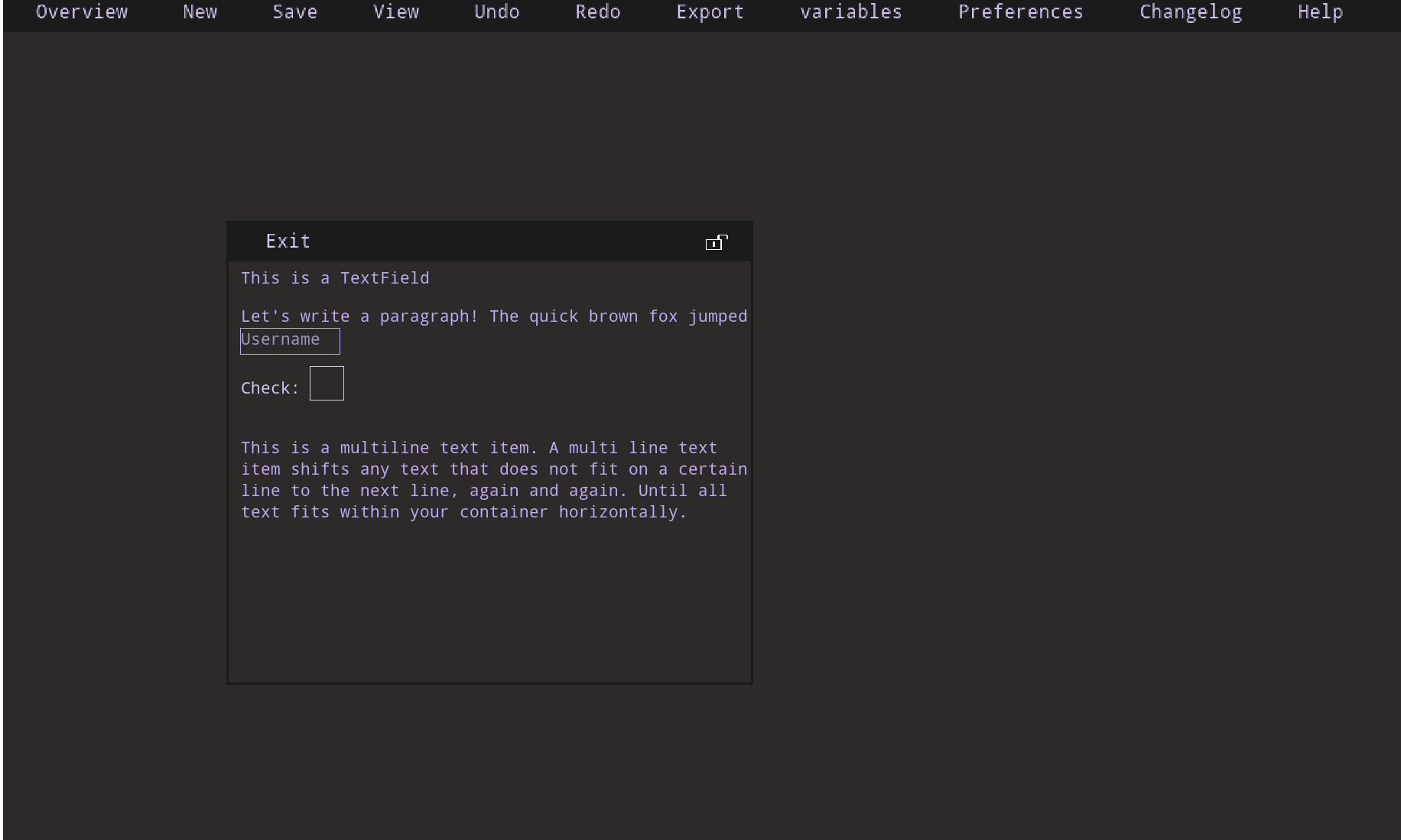Viewport: 1401px width, 840px height.
Task: Open the Export menu
Action: (x=710, y=11)
